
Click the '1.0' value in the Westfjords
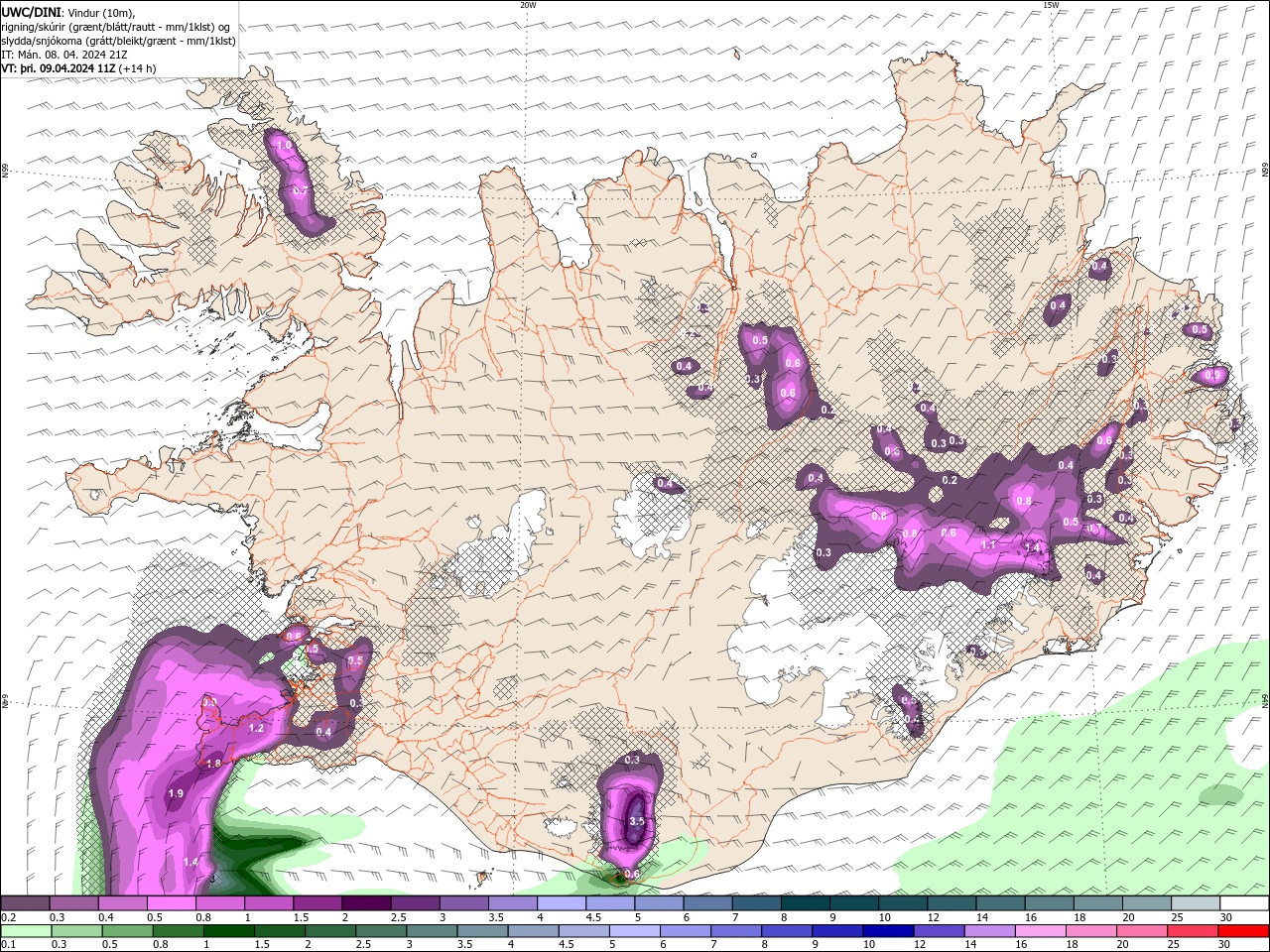pyautogui.click(x=284, y=146)
